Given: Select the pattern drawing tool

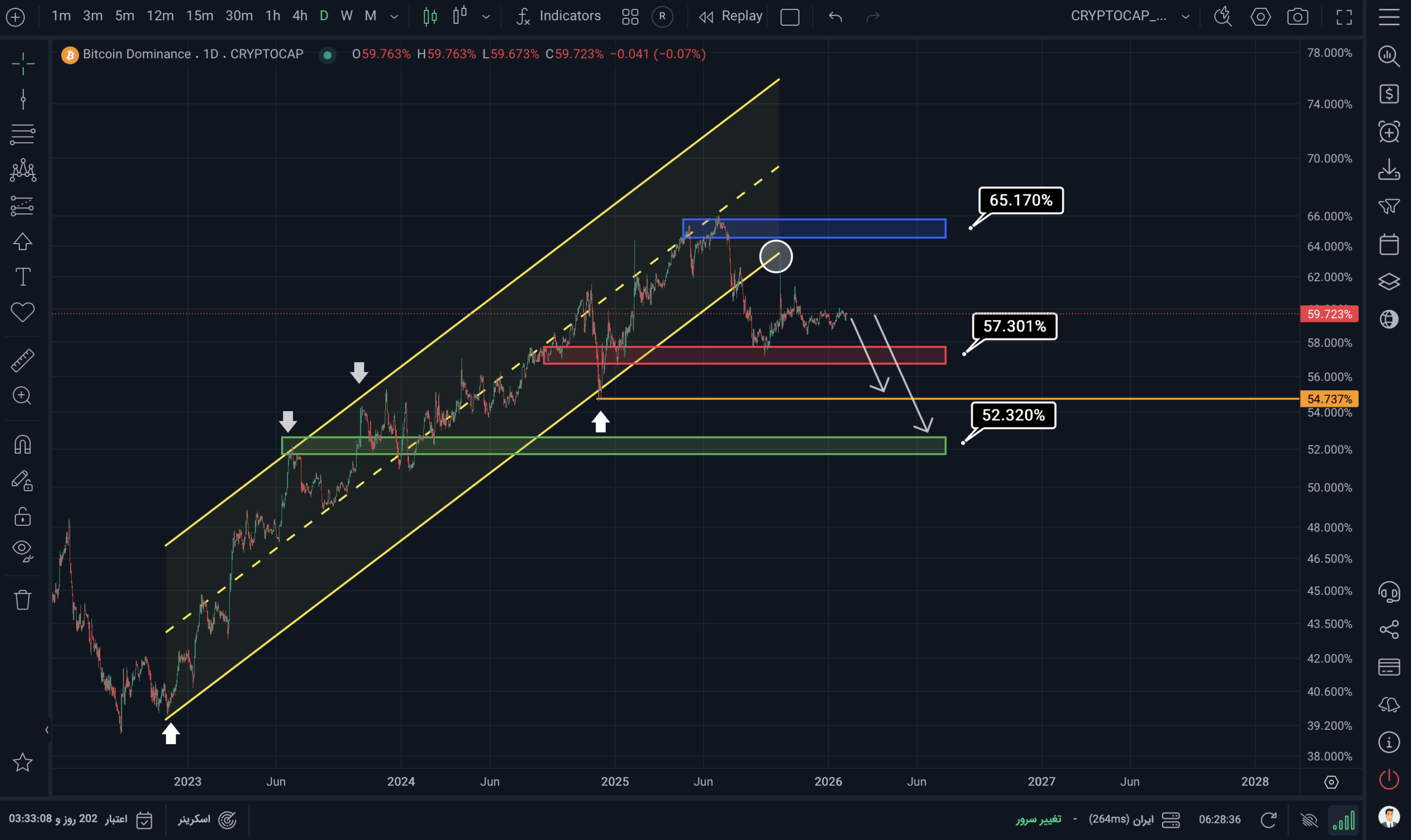Looking at the screenshot, I should [23, 170].
